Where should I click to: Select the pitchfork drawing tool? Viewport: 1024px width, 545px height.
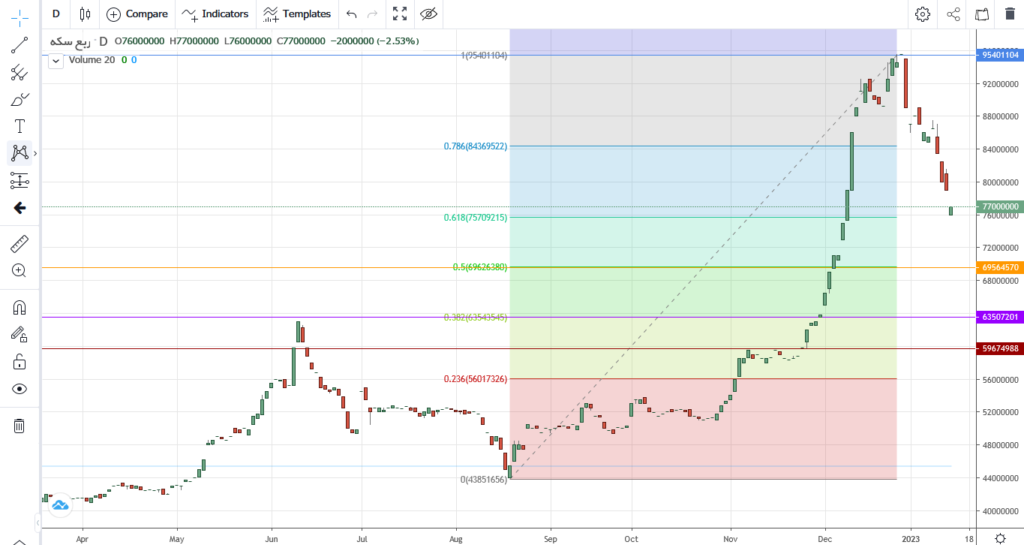coord(20,72)
